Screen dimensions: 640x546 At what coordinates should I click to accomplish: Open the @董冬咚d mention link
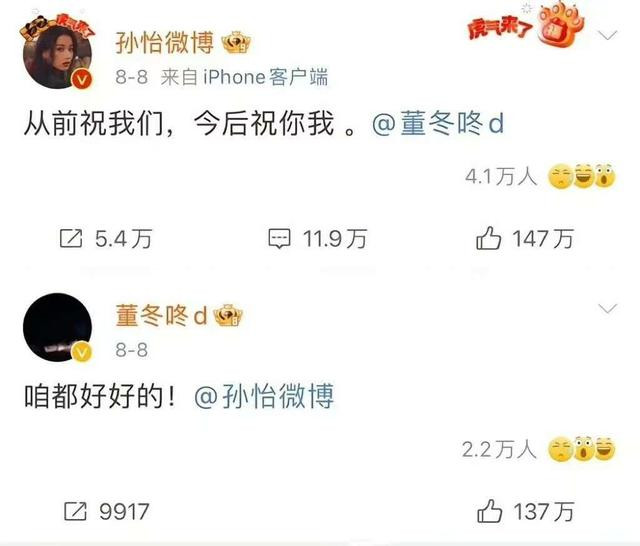[x=438, y=124]
